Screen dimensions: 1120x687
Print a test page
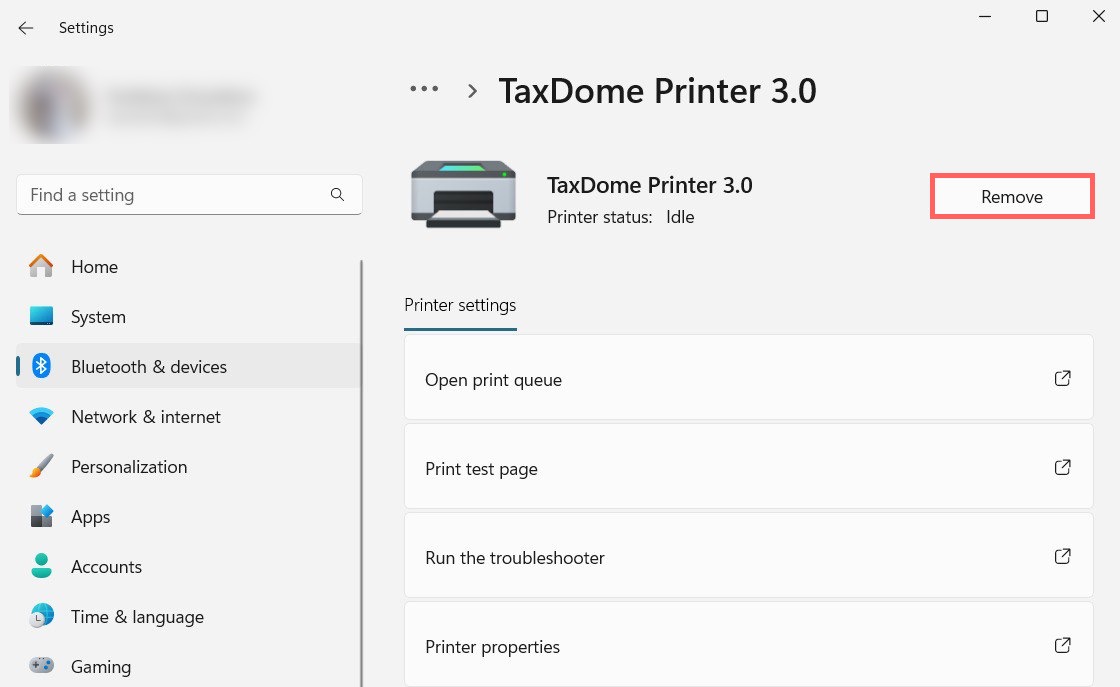pyautogui.click(x=748, y=469)
